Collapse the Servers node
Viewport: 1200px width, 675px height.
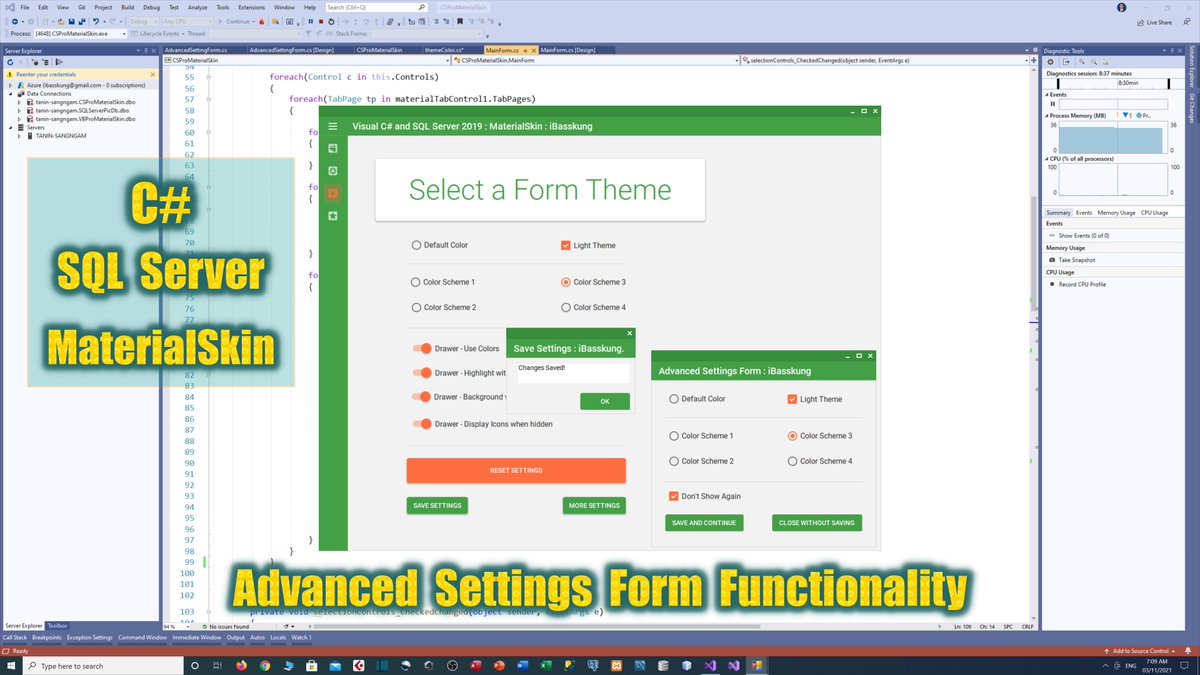pyautogui.click(x=9, y=127)
